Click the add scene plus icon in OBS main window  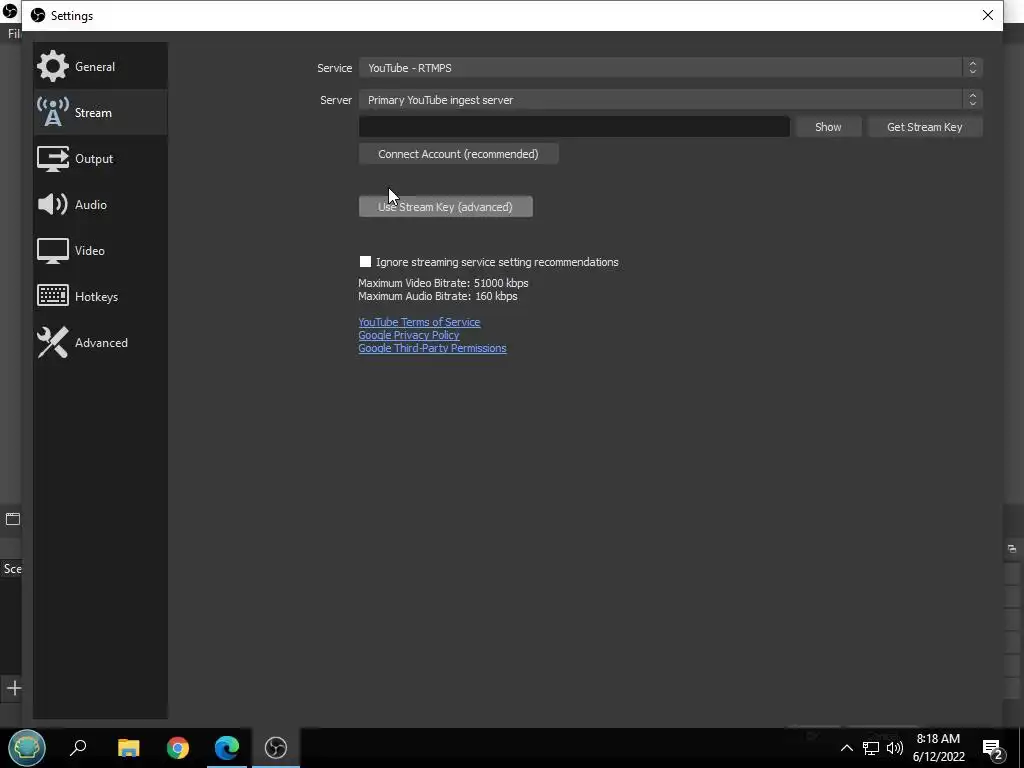coord(14,688)
